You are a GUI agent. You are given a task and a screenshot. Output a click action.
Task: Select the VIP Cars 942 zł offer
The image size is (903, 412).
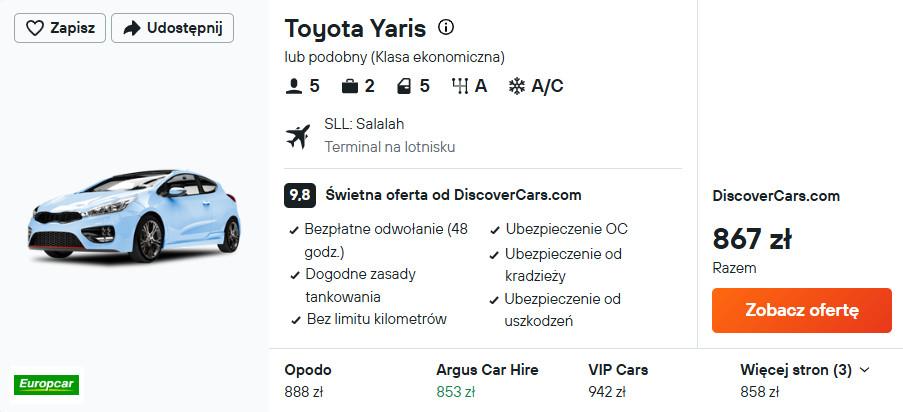point(618,380)
